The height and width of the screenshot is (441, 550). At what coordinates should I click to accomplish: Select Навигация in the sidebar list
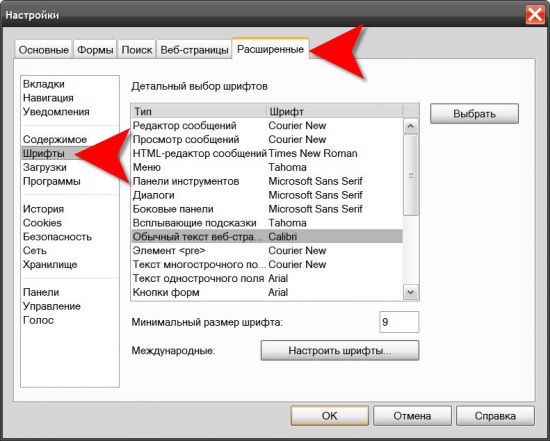coord(48,98)
